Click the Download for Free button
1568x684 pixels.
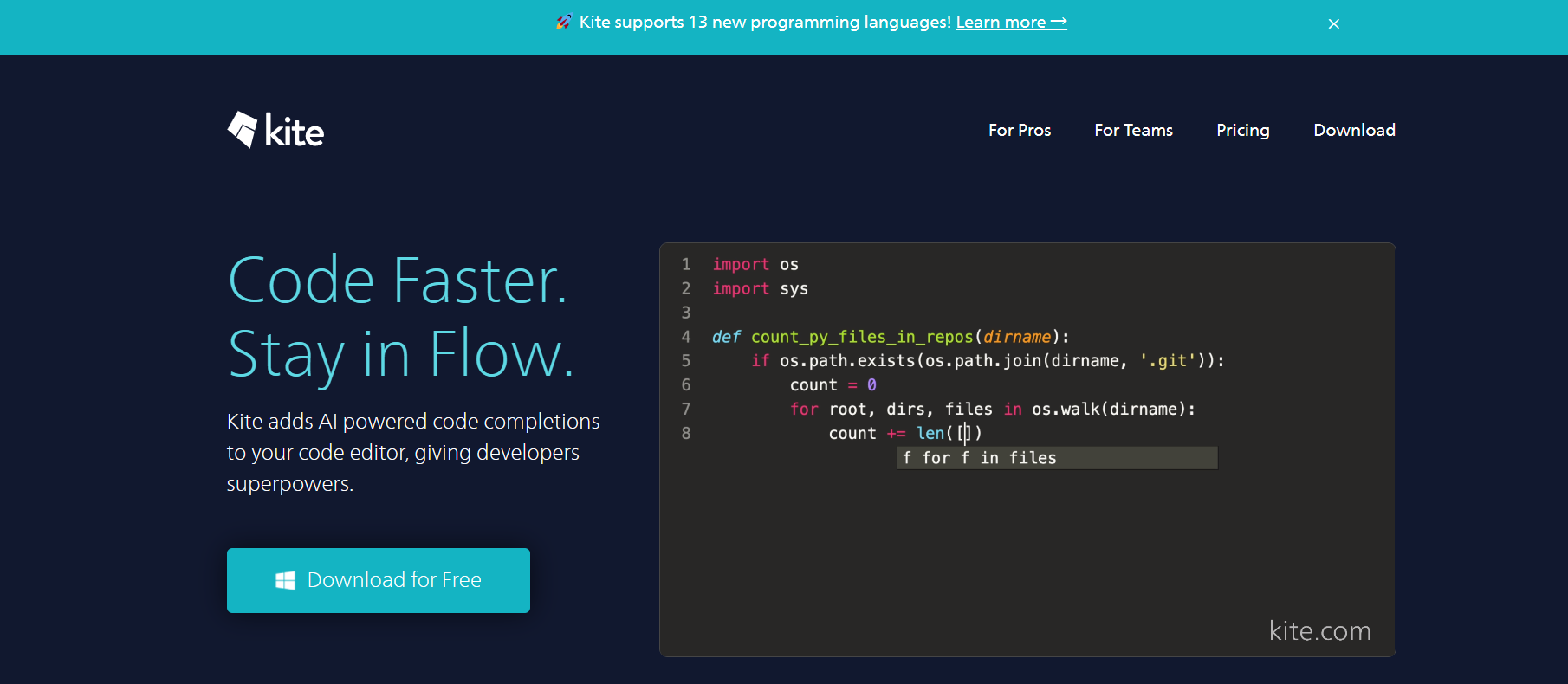pos(379,580)
